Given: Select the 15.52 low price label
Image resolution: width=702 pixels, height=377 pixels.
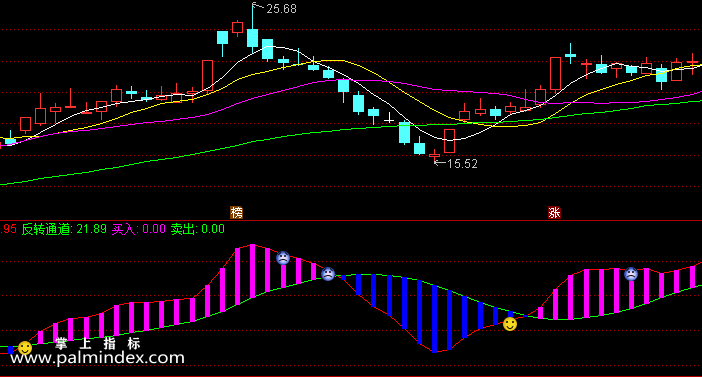Looking at the screenshot, I should 462,164.
